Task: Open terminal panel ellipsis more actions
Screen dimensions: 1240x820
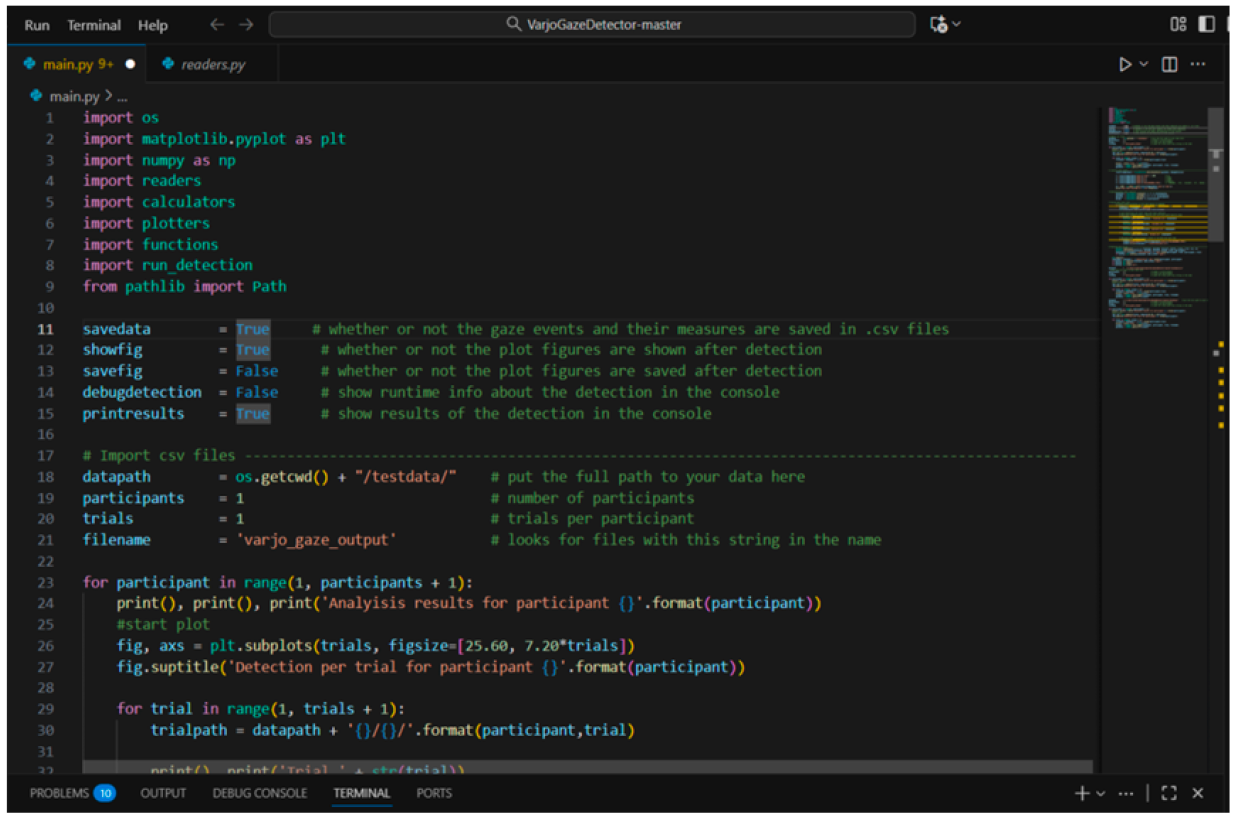Action: (x=1127, y=793)
